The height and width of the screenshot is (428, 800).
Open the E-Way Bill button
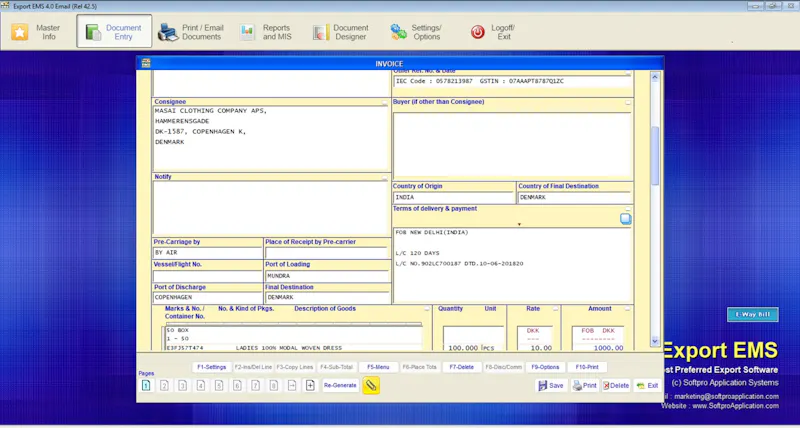pos(753,315)
